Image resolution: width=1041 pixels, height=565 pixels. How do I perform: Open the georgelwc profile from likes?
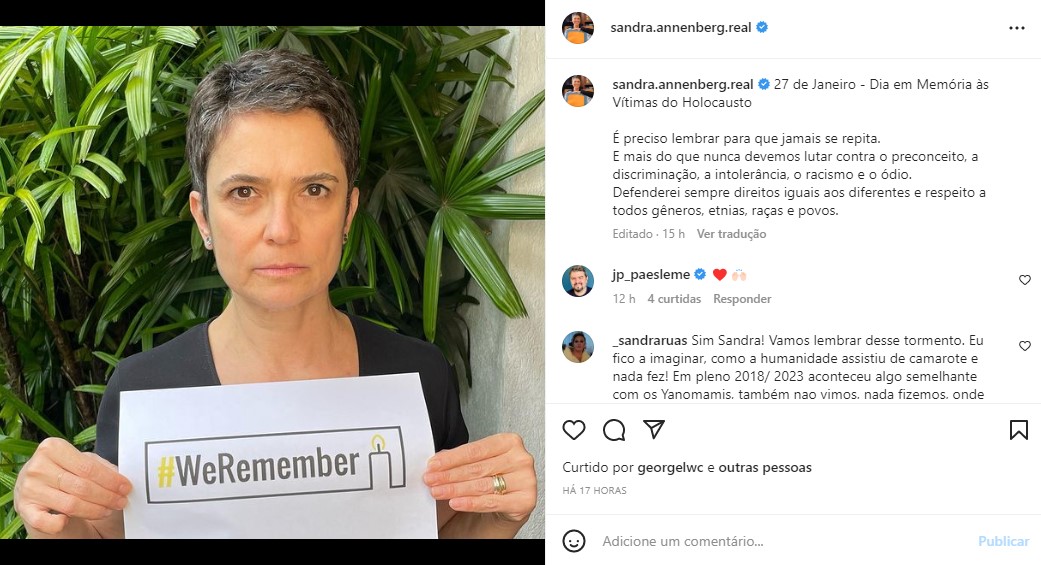tap(671, 467)
